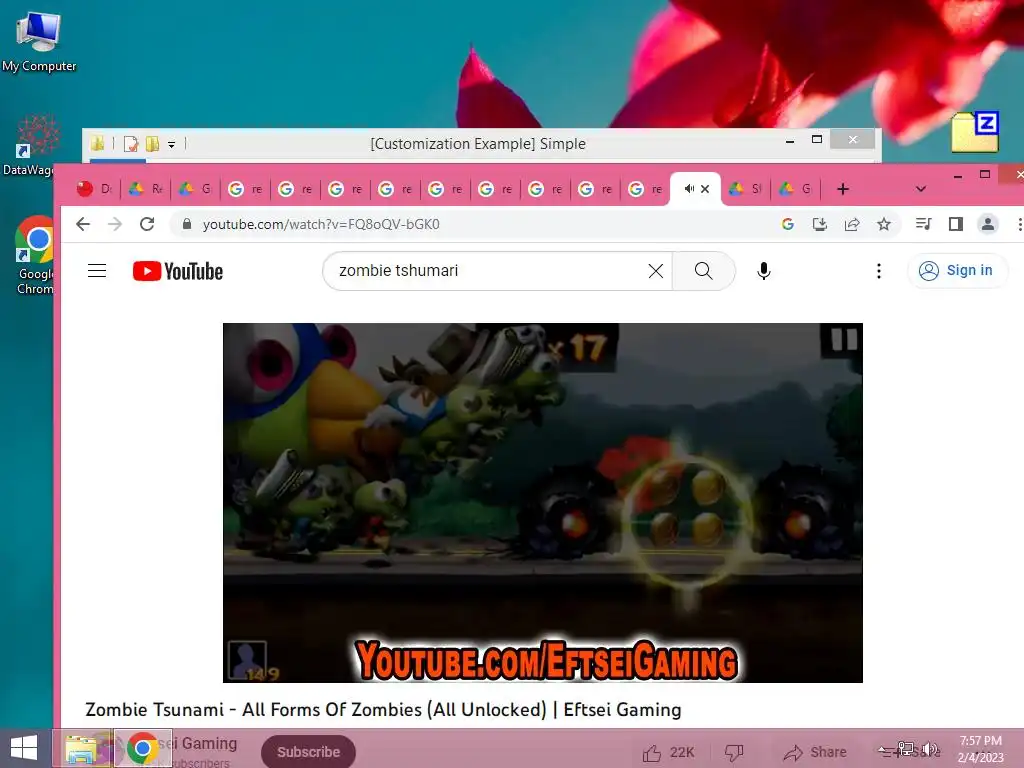Viewport: 1024px width, 768px height.
Task: Open YouTube settings three-dot menu
Action: pos(879,271)
